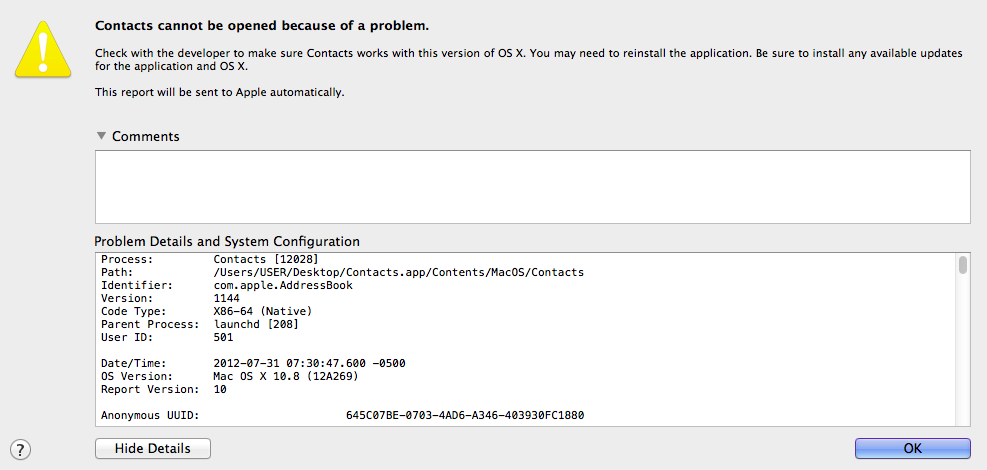Focus the Comments text box
This screenshot has height=470, width=987.
(532, 186)
